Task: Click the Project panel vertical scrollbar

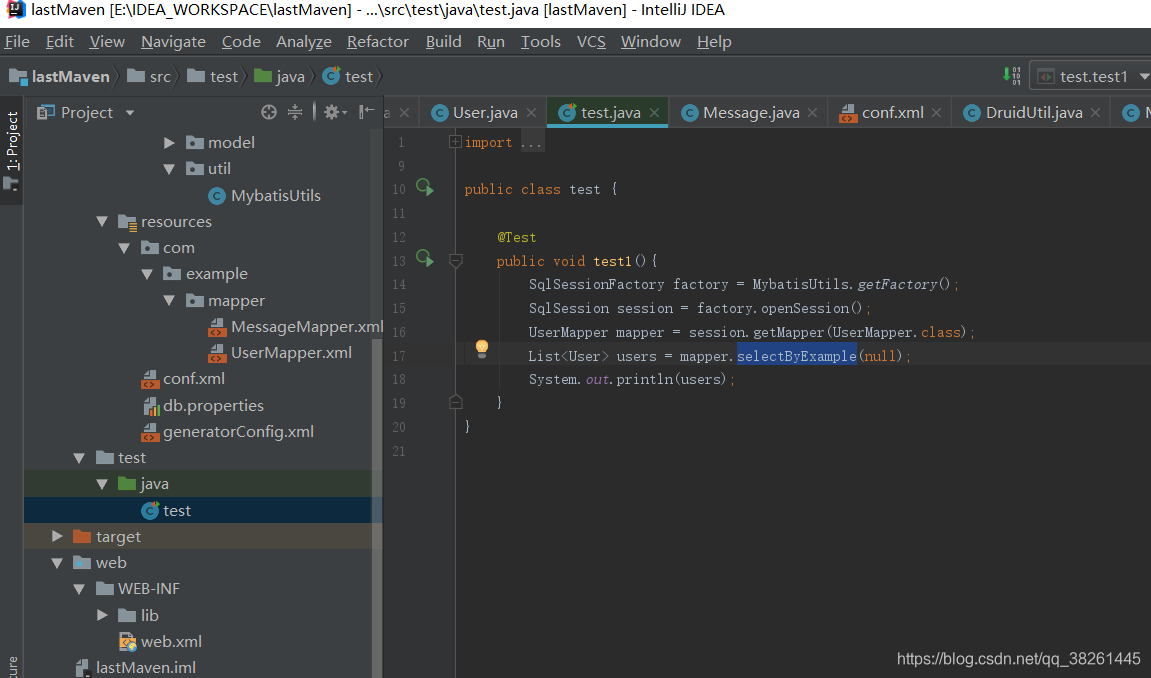Action: click(377, 506)
